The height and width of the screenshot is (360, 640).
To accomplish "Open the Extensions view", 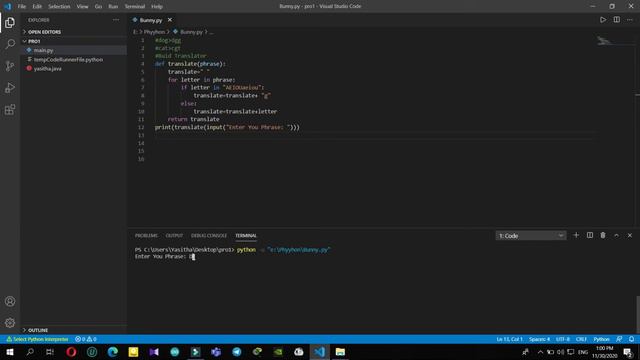I will point(10,109).
